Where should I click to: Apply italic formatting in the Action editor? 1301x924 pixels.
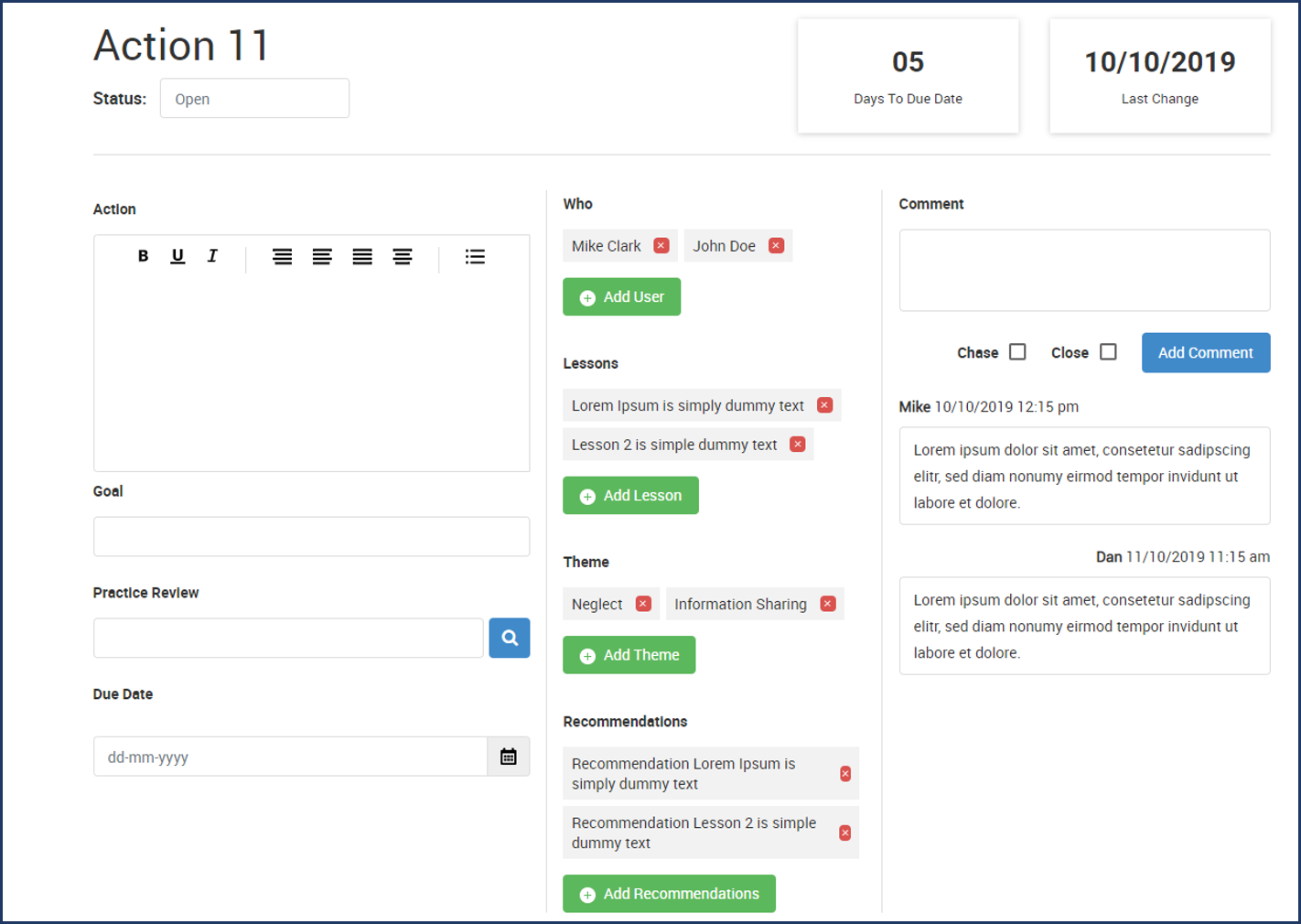point(212,256)
